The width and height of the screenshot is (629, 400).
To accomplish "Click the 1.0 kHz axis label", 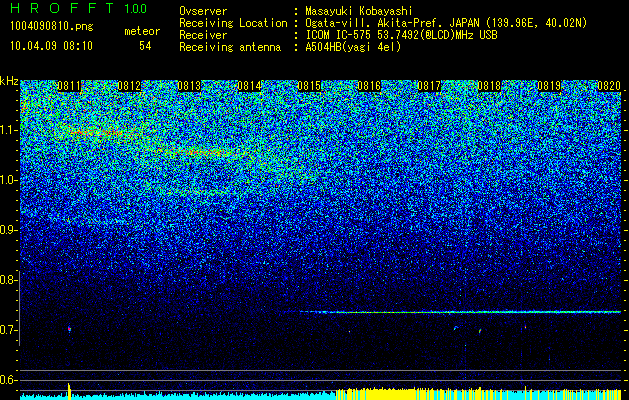I will [7, 180].
